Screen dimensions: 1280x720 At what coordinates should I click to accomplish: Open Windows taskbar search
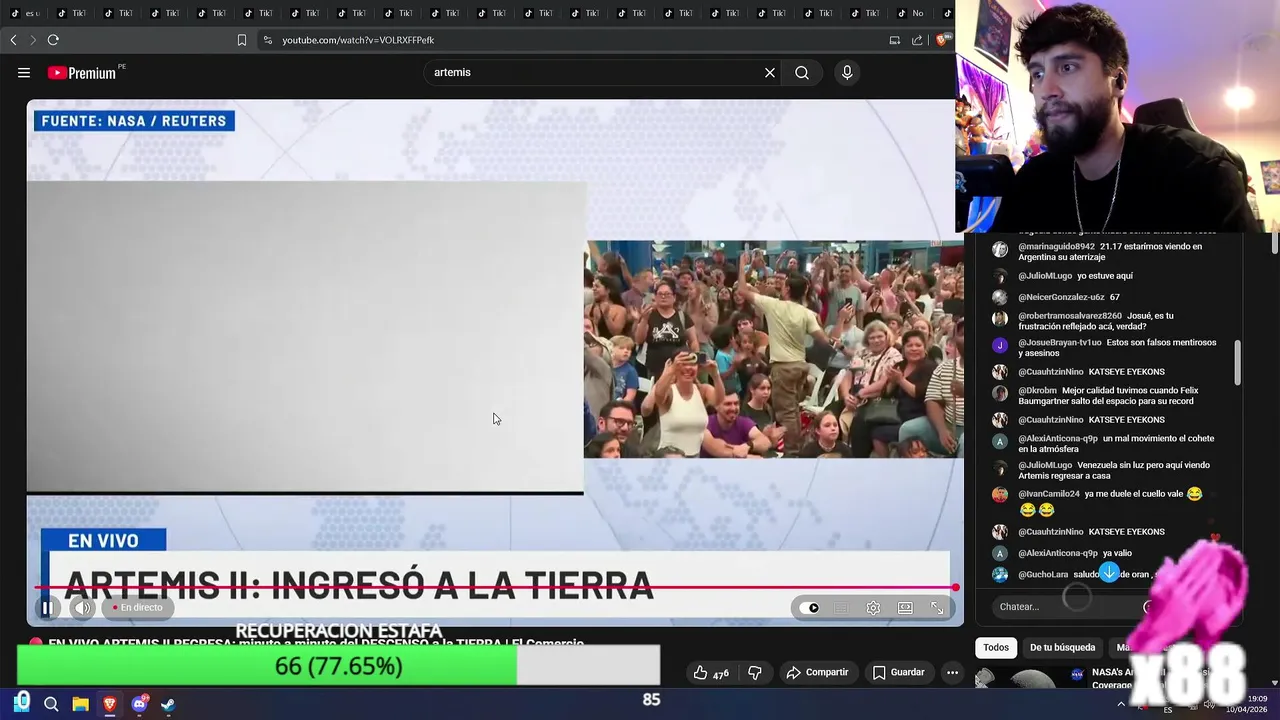[x=51, y=704]
